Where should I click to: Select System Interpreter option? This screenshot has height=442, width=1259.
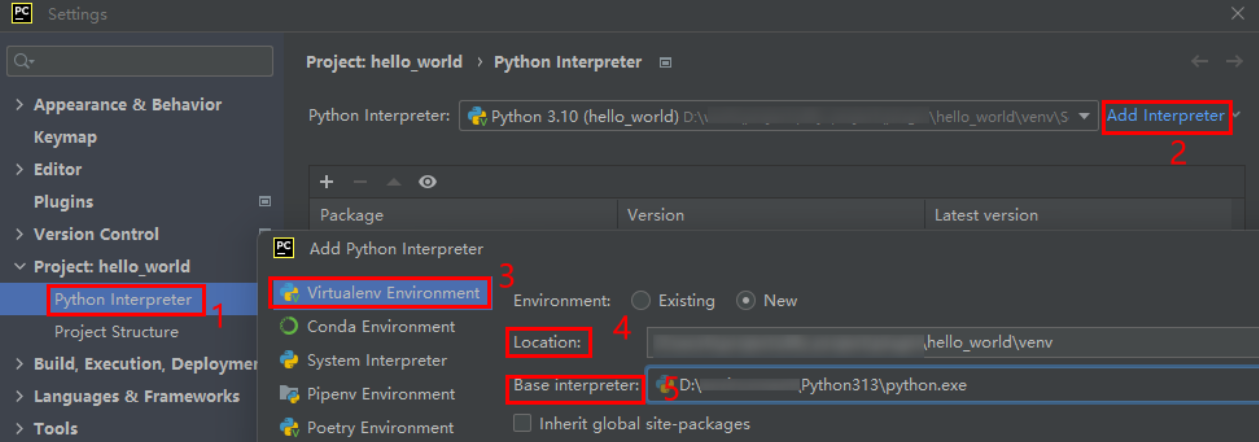pyautogui.click(x=377, y=360)
